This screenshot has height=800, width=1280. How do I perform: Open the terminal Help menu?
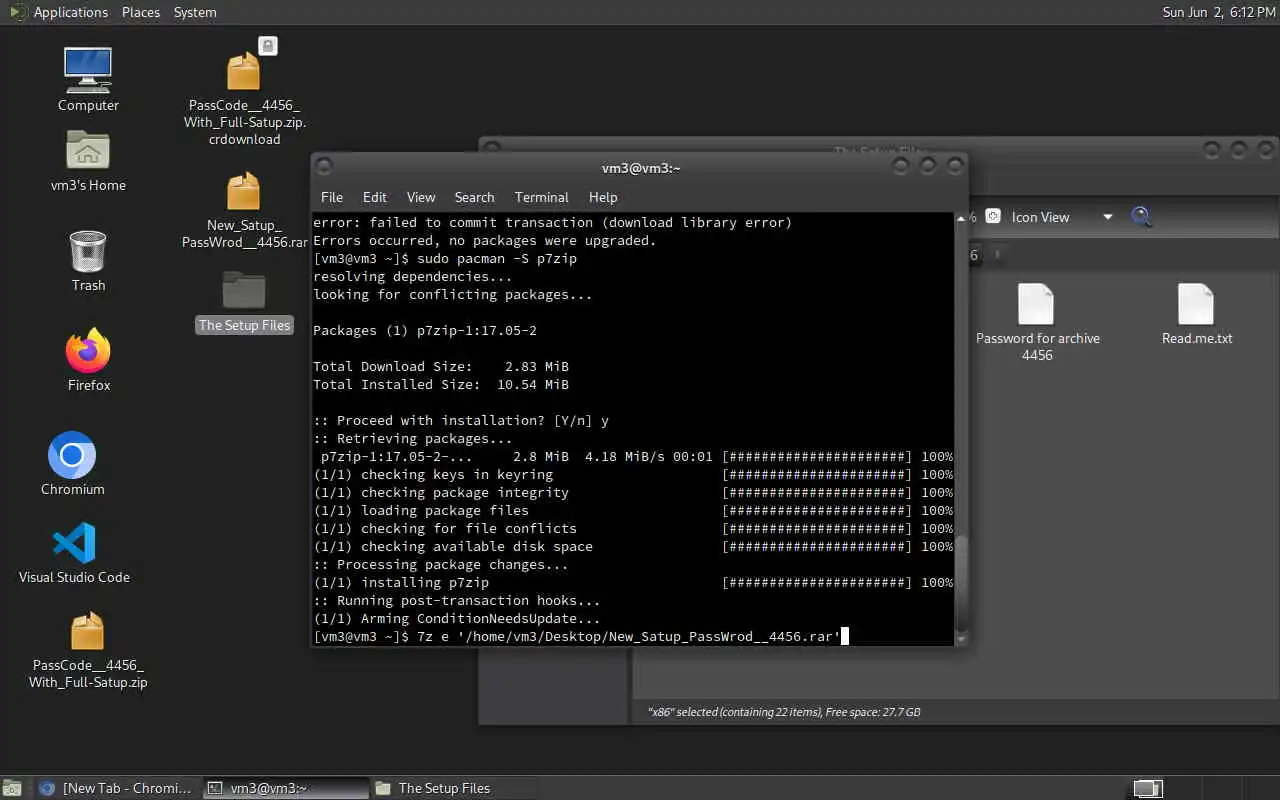pyautogui.click(x=603, y=197)
